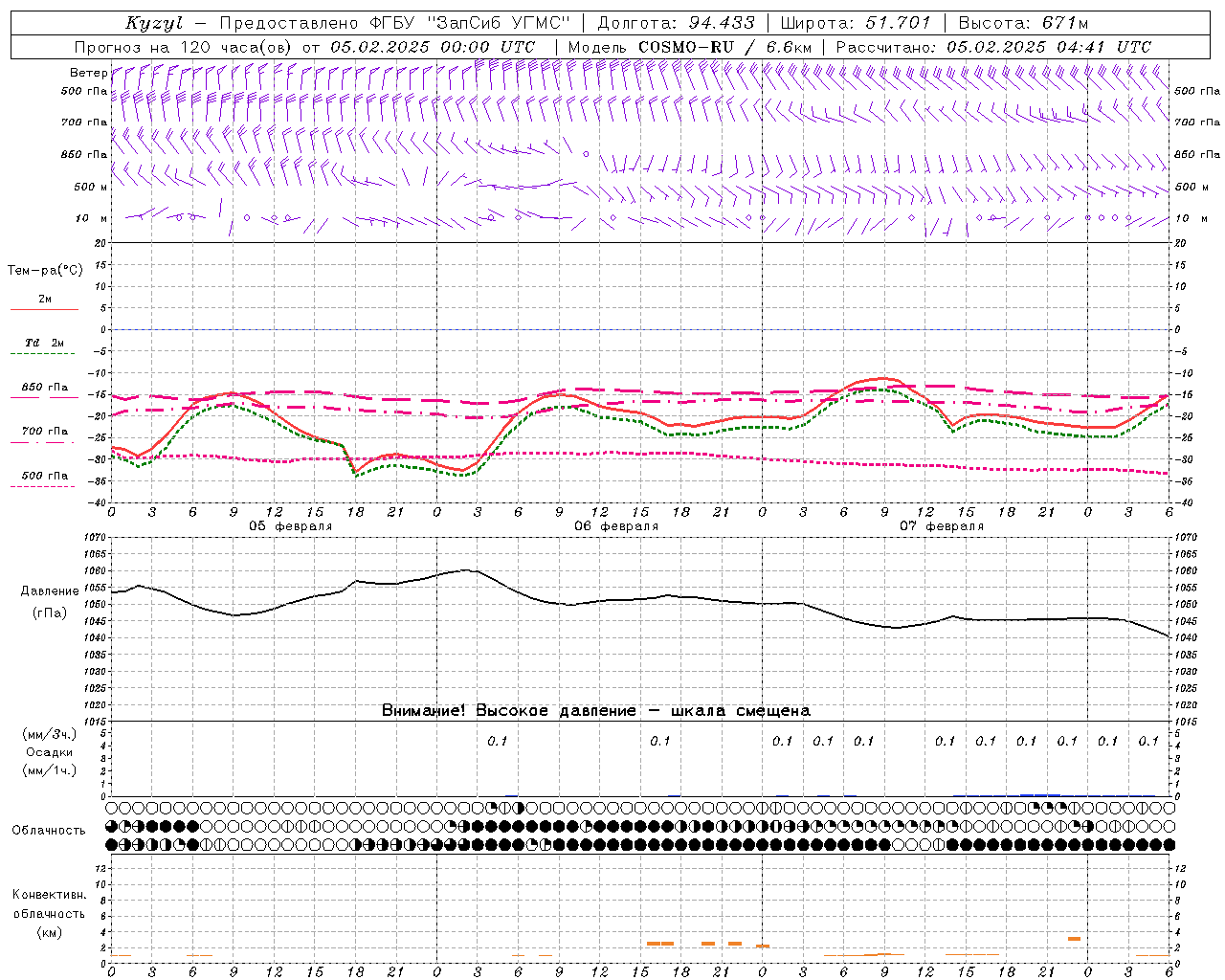Image resolution: width=1225 pixels, height=980 pixels.
Task: Click the high pressure warning text
Action: pos(595,710)
